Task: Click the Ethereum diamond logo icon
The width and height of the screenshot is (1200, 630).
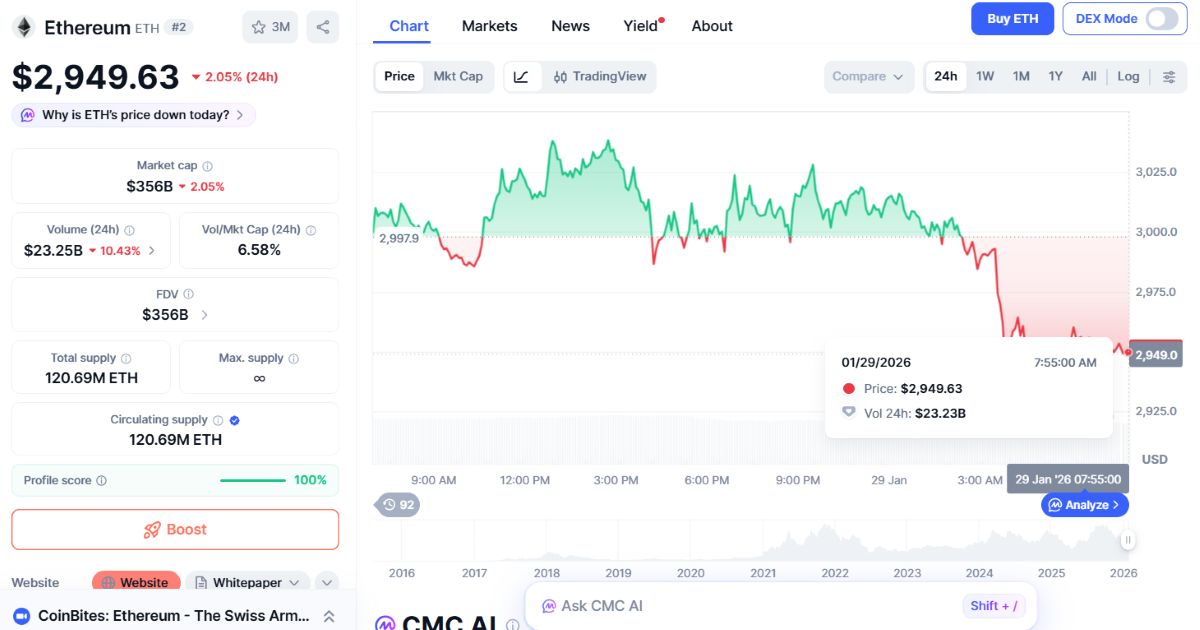Action: pos(23,27)
